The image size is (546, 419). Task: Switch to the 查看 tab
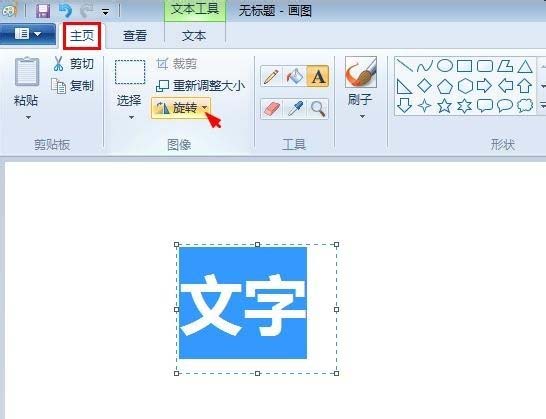(135, 36)
